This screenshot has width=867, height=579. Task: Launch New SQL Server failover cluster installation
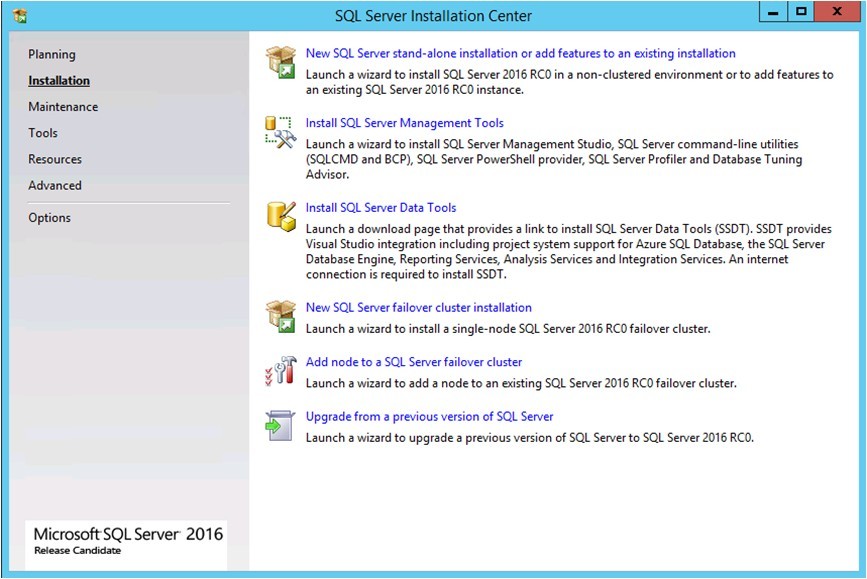pyautogui.click(x=419, y=307)
